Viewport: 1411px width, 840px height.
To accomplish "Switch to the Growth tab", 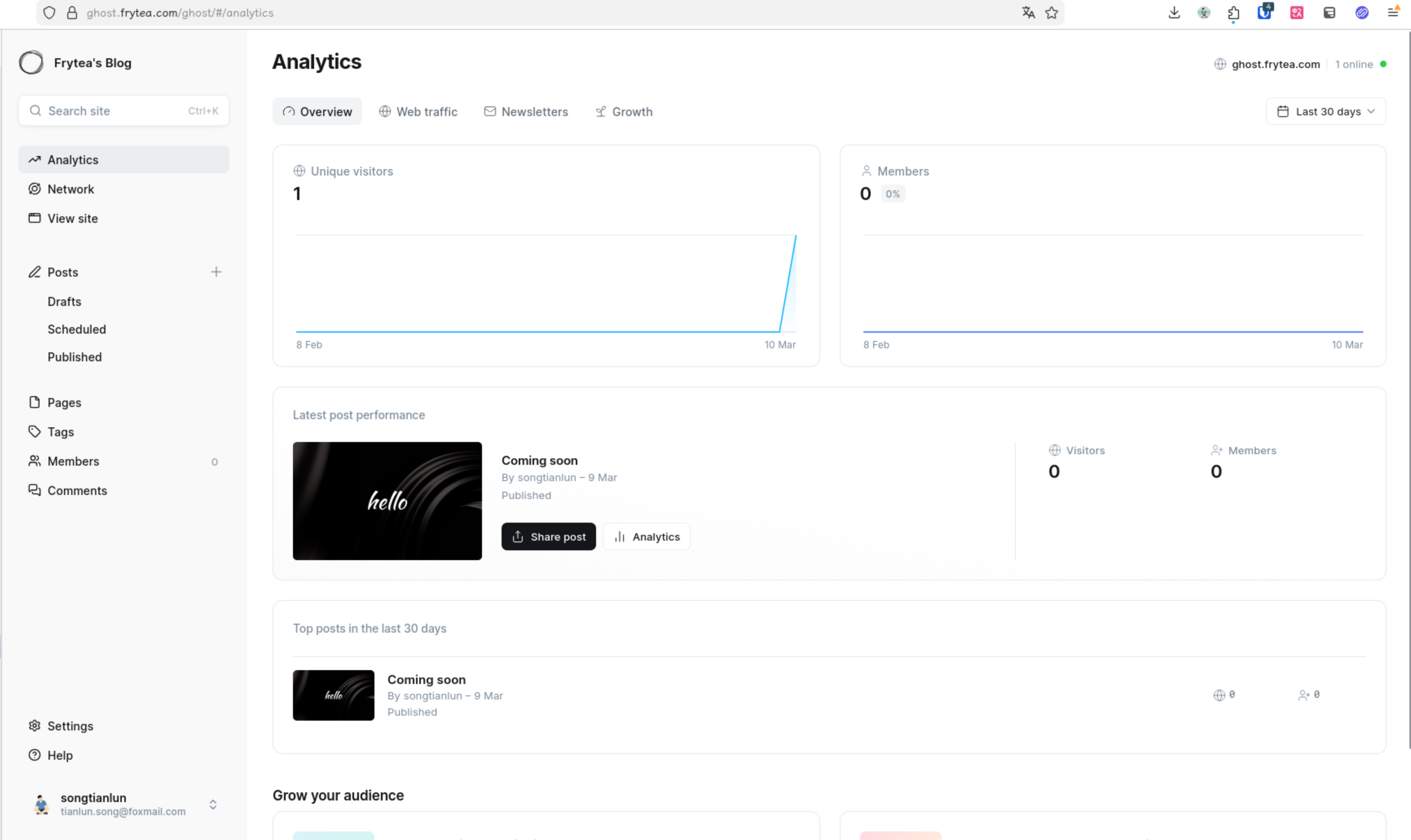I will [624, 112].
